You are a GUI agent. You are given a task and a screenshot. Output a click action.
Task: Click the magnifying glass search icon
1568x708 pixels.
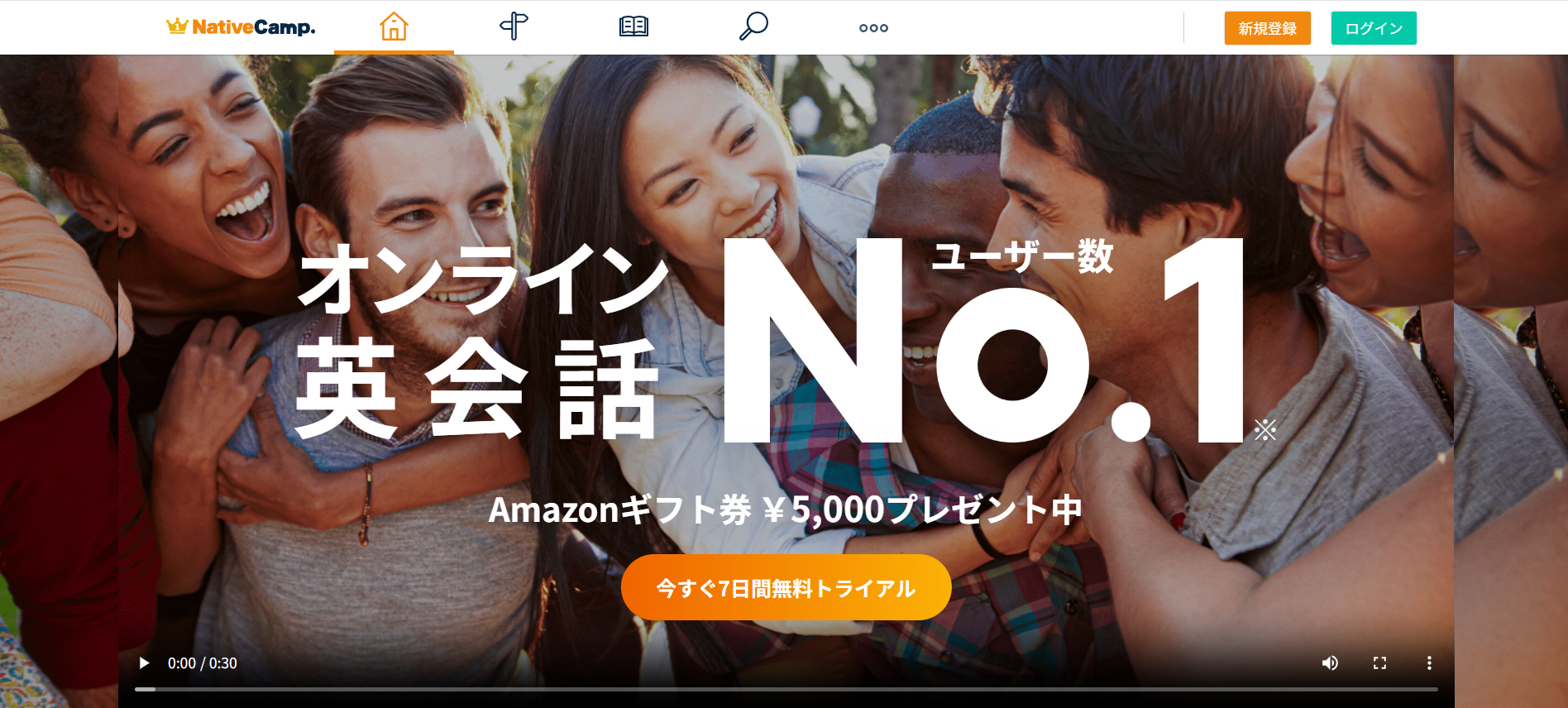point(753,26)
